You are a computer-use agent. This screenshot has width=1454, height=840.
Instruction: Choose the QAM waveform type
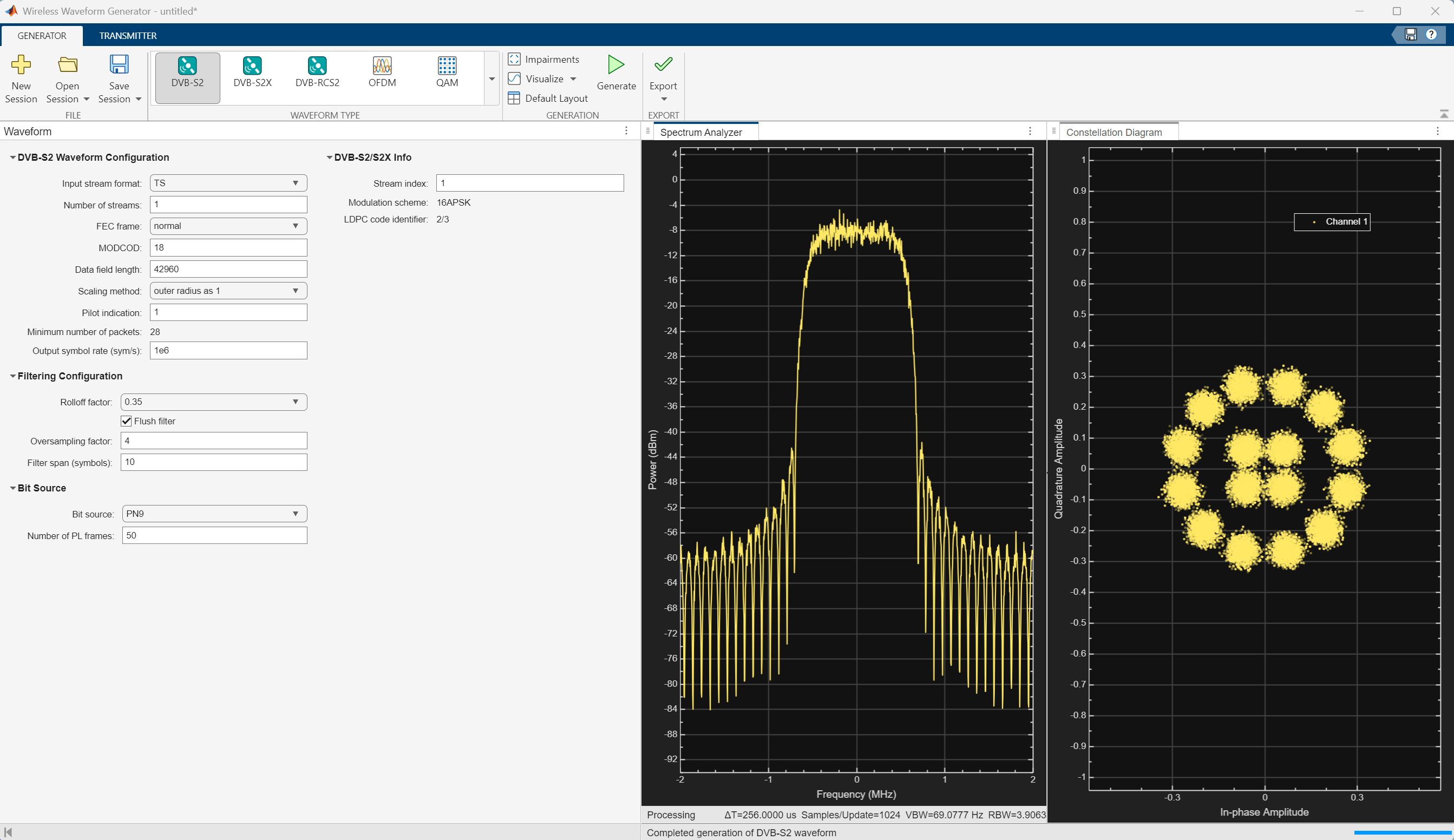[447, 72]
